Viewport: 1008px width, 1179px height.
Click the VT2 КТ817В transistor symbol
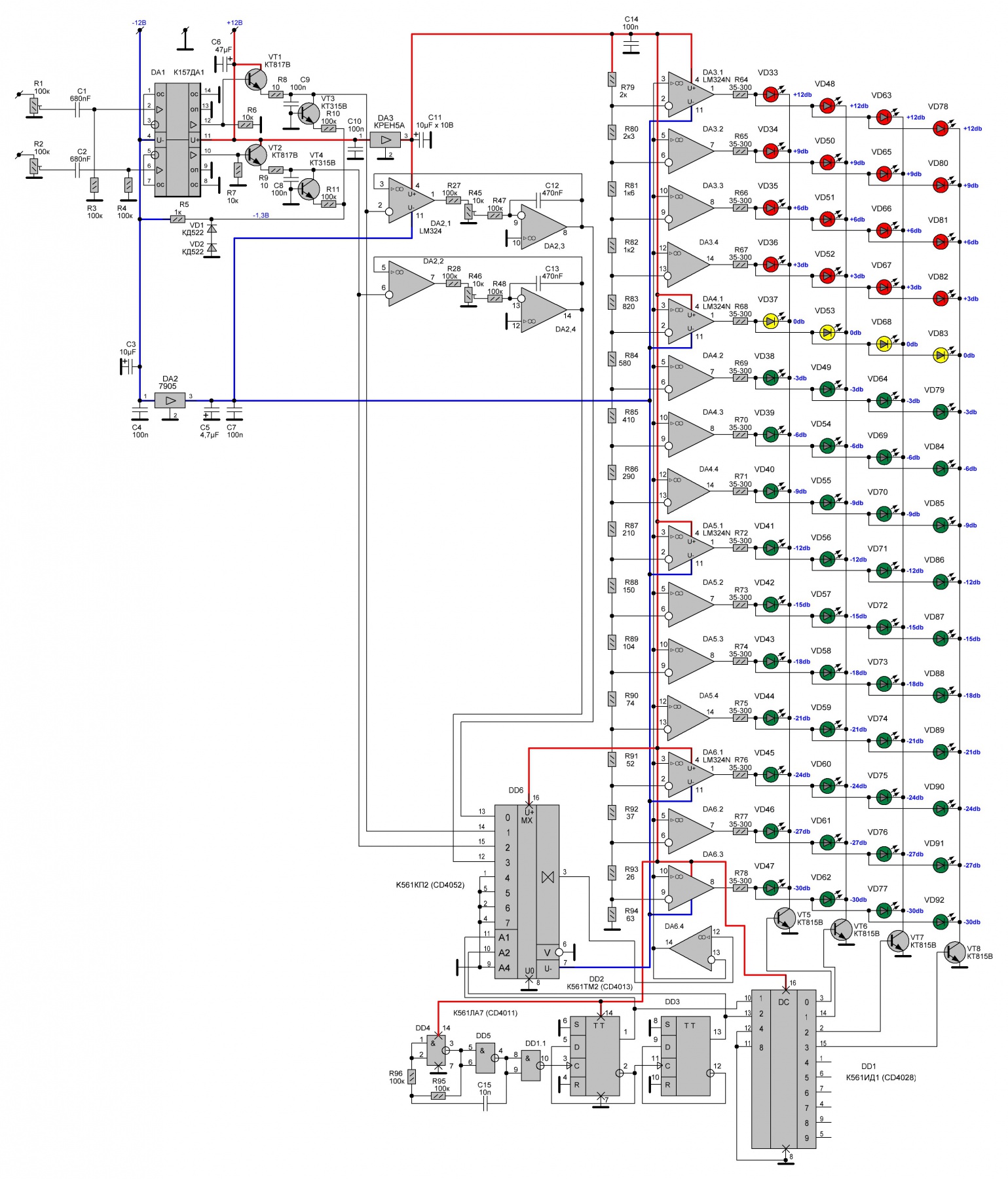[x=255, y=155]
